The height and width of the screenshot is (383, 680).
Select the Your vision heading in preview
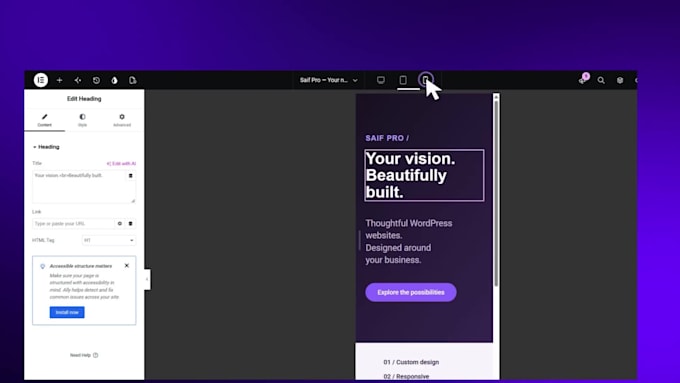424,175
